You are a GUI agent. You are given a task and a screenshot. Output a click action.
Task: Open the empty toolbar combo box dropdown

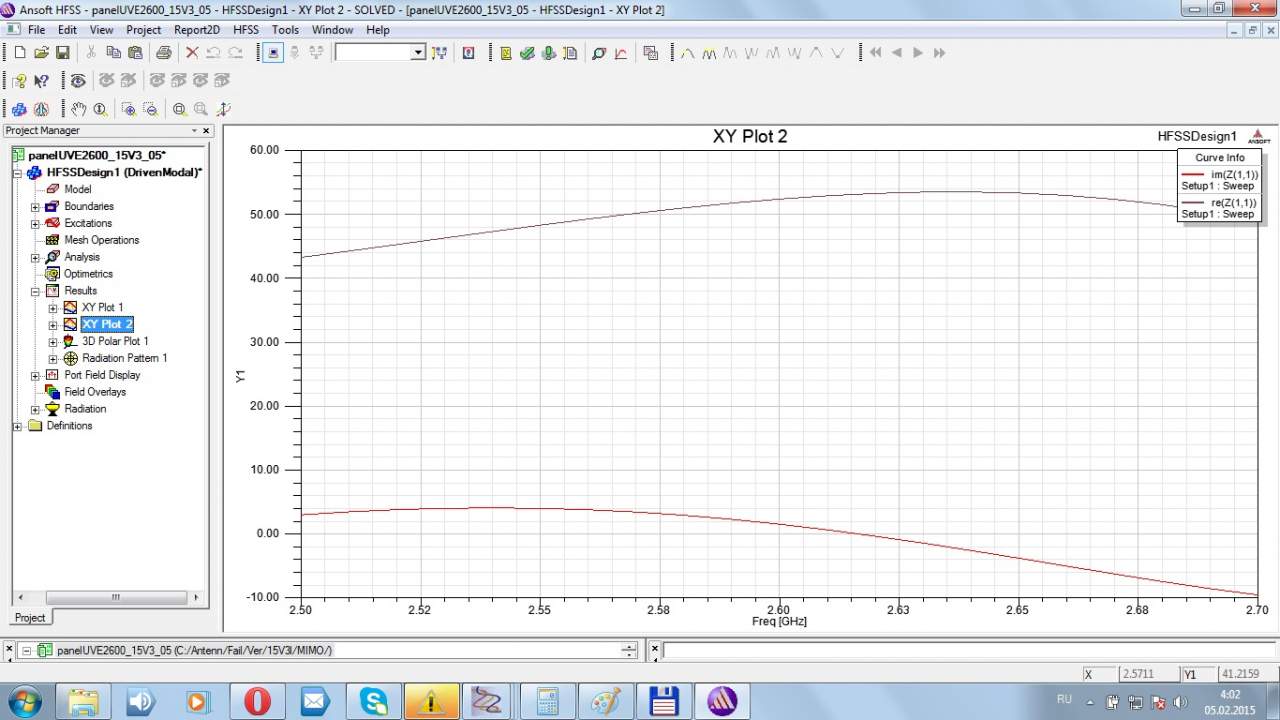(x=418, y=53)
